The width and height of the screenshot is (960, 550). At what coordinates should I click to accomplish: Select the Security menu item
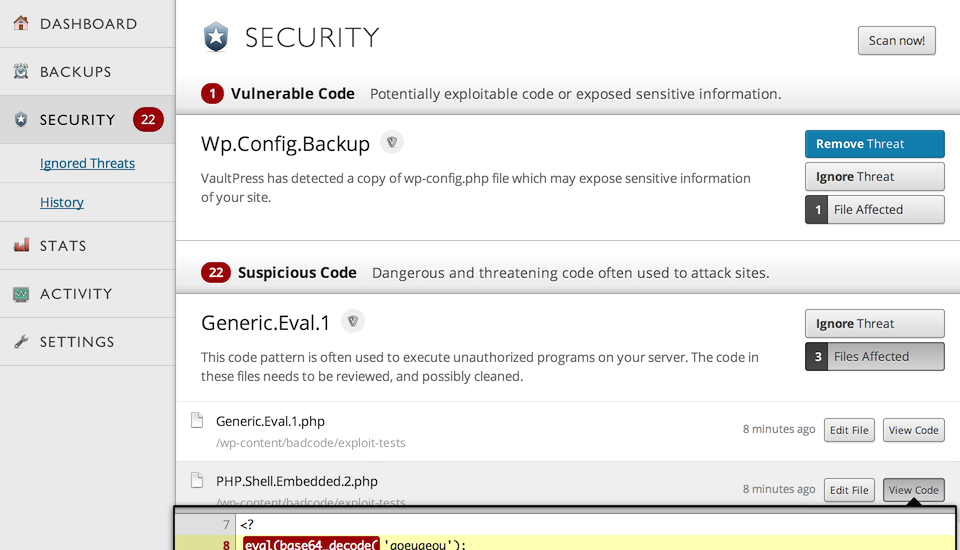point(88,119)
